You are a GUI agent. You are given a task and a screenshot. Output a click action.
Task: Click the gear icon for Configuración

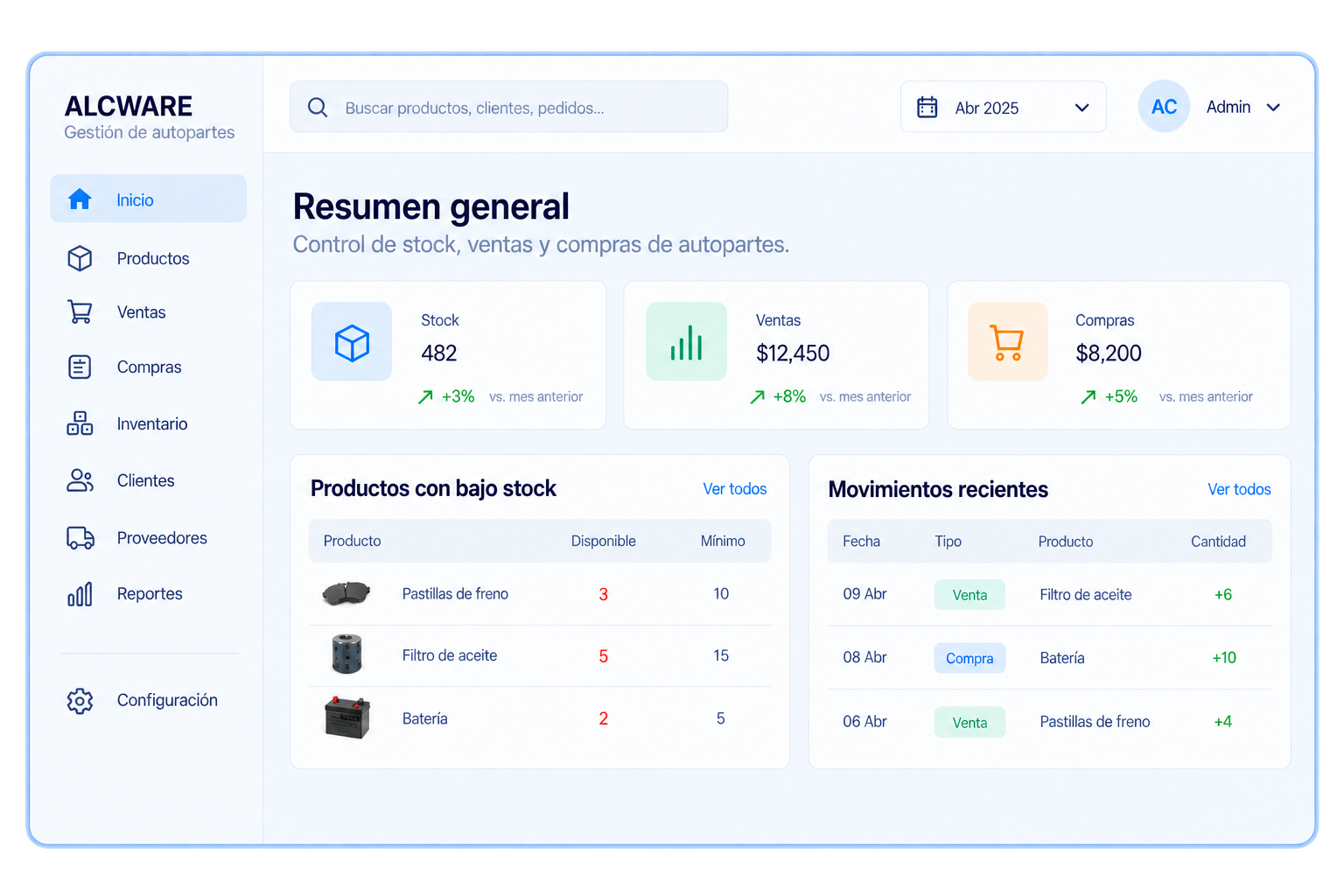[x=80, y=701]
